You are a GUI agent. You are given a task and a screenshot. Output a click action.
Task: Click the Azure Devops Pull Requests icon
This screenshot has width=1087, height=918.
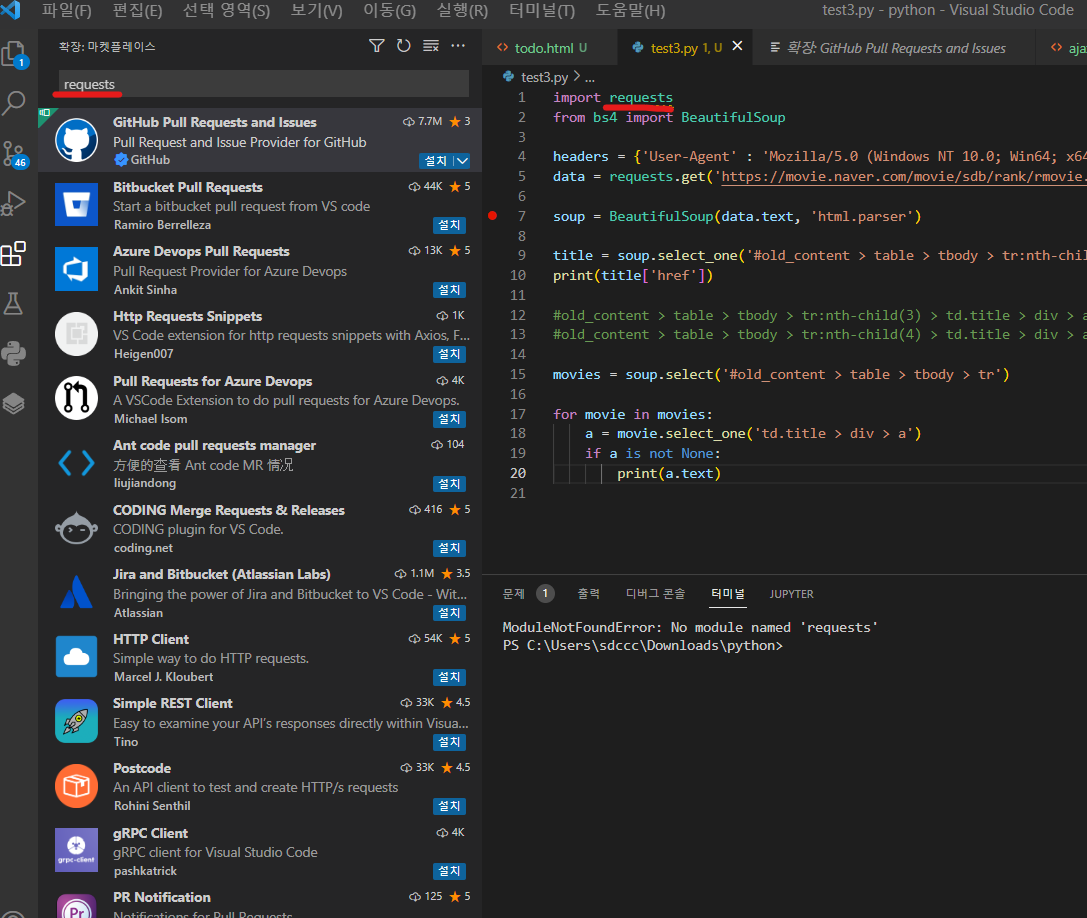pos(76,269)
